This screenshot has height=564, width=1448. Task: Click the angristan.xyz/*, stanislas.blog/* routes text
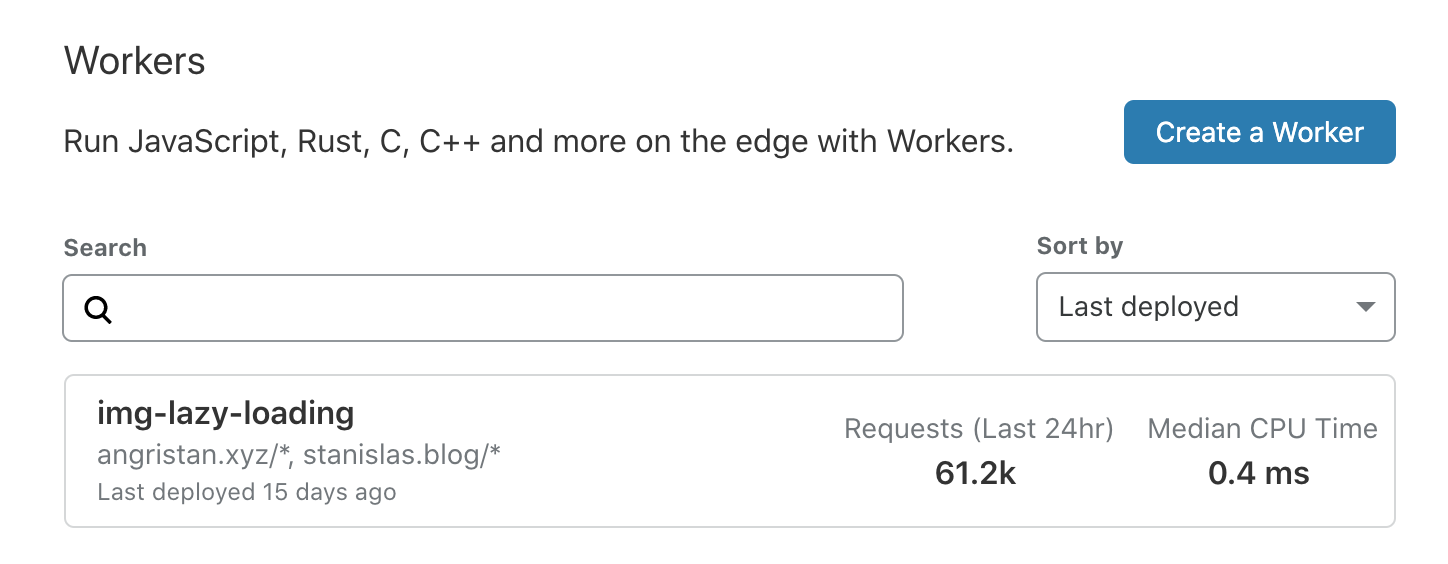click(x=298, y=455)
